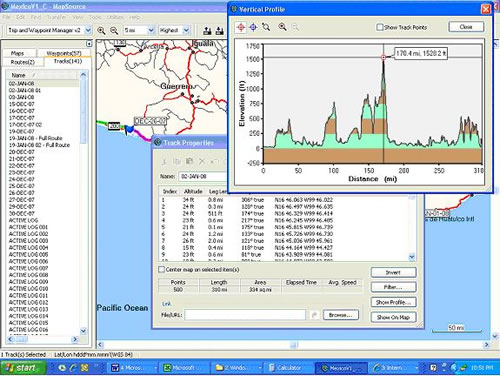Open the Edit menu
Image resolution: width=500 pixels, height=376 pixels.
pos(21,17)
